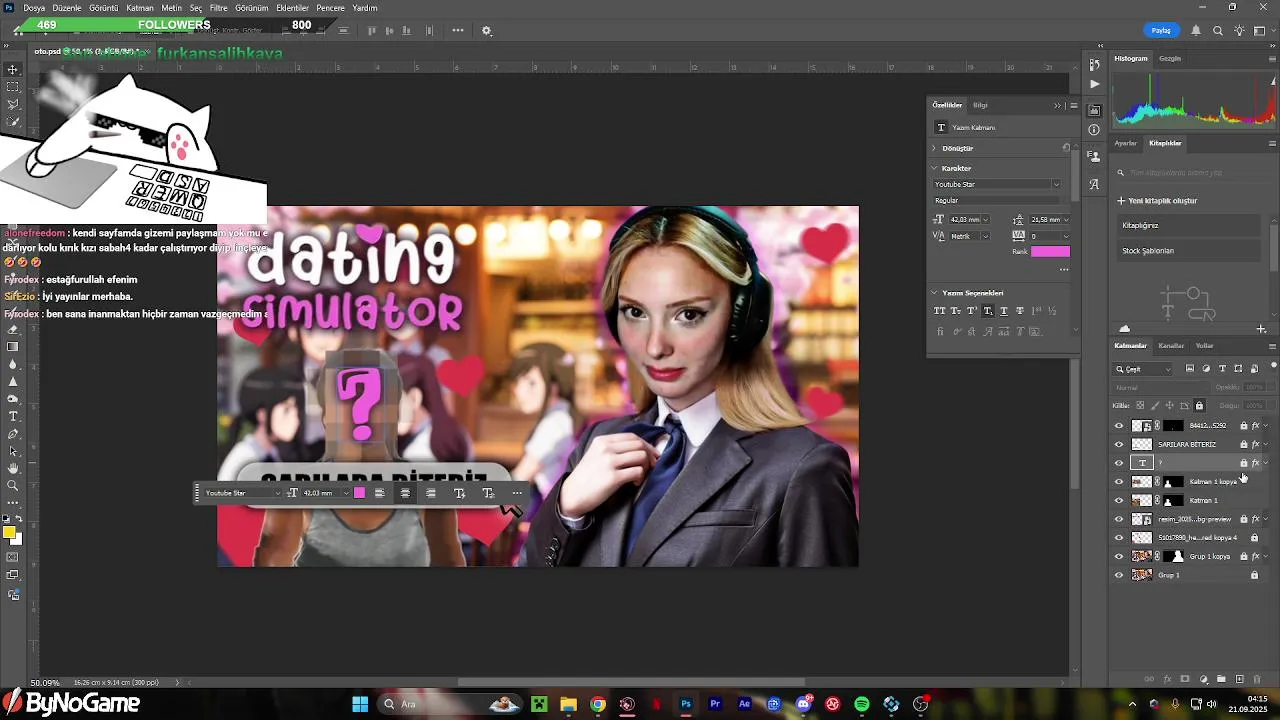Viewport: 1280px width, 720px height.
Task: Open notifications bell icon
Action: click(1196, 31)
